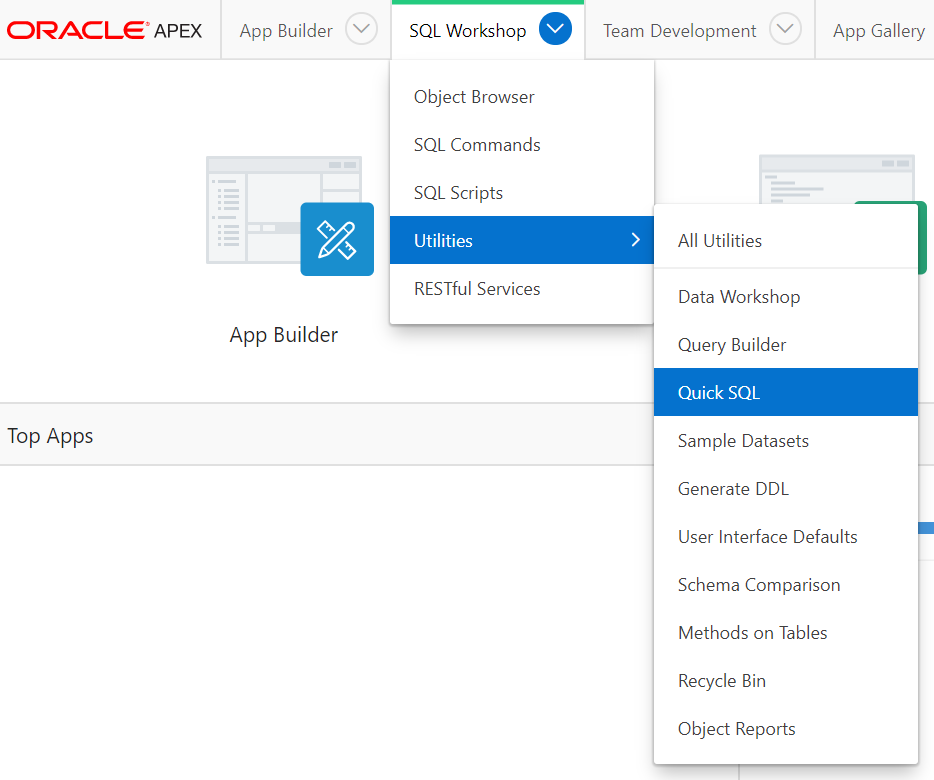Select Quick SQL in the submenu

[x=719, y=393]
